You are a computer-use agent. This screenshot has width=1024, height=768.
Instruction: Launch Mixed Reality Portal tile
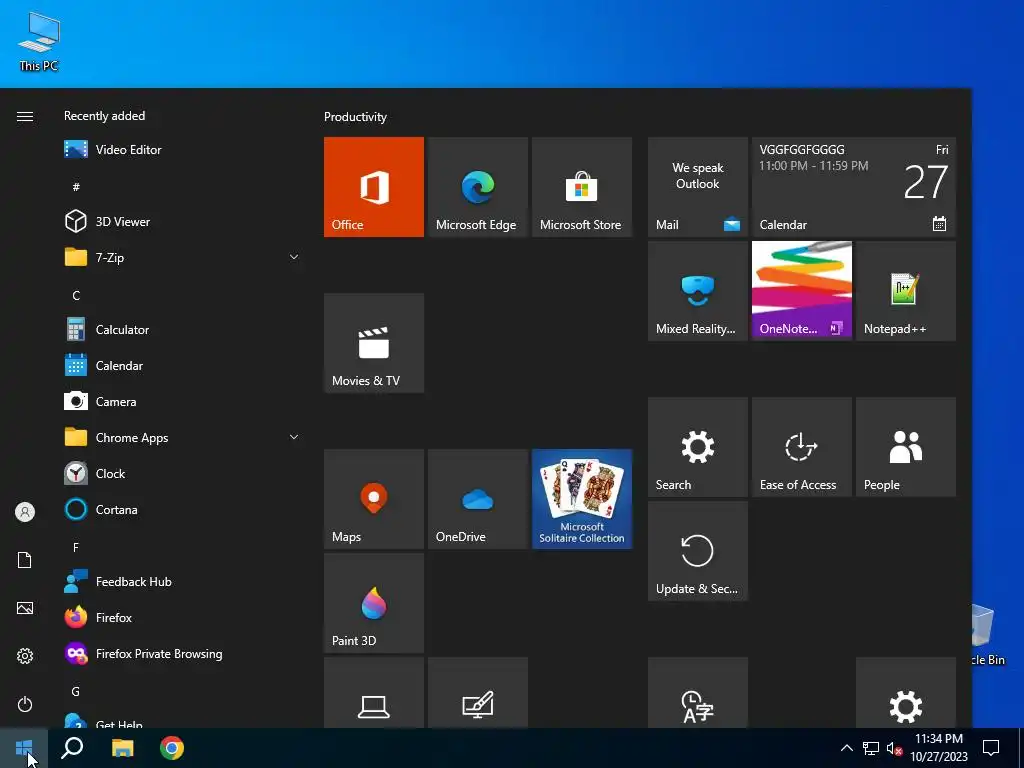pyautogui.click(x=697, y=291)
